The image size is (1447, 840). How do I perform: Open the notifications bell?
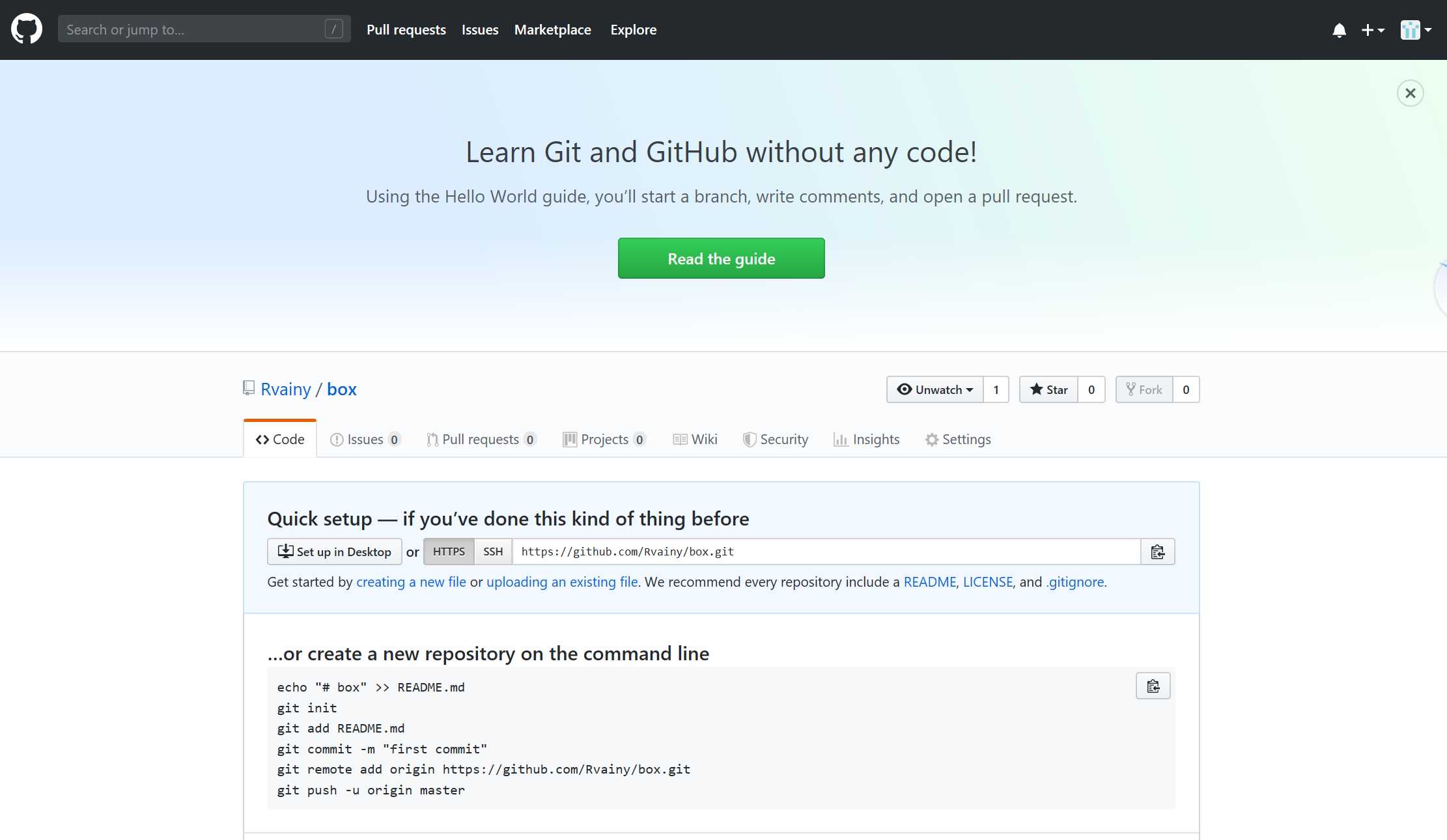tap(1339, 30)
